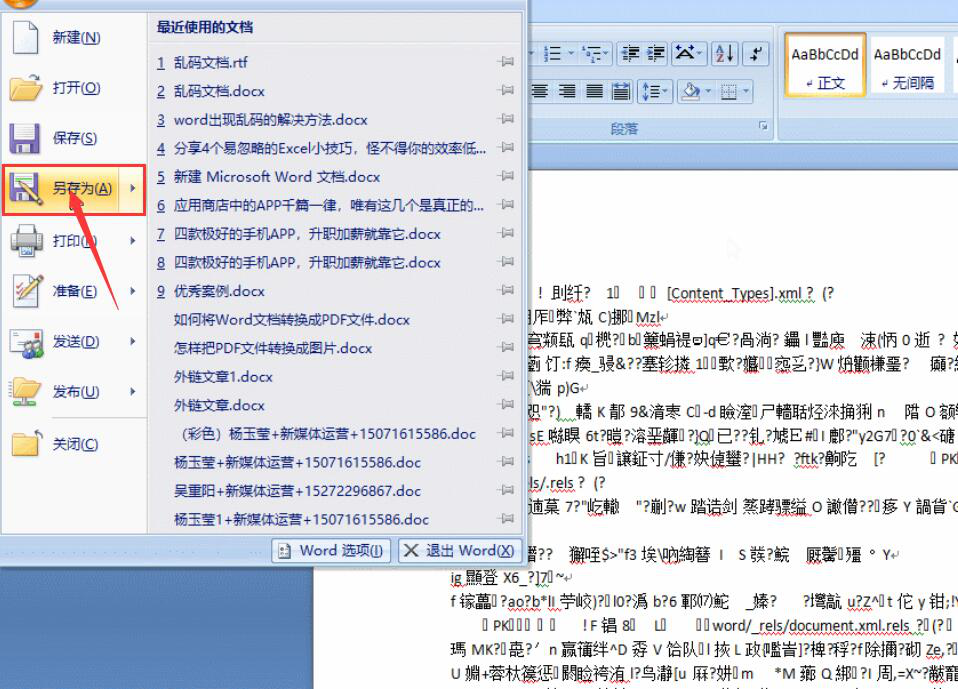Justify the paragraph text

pos(593,92)
